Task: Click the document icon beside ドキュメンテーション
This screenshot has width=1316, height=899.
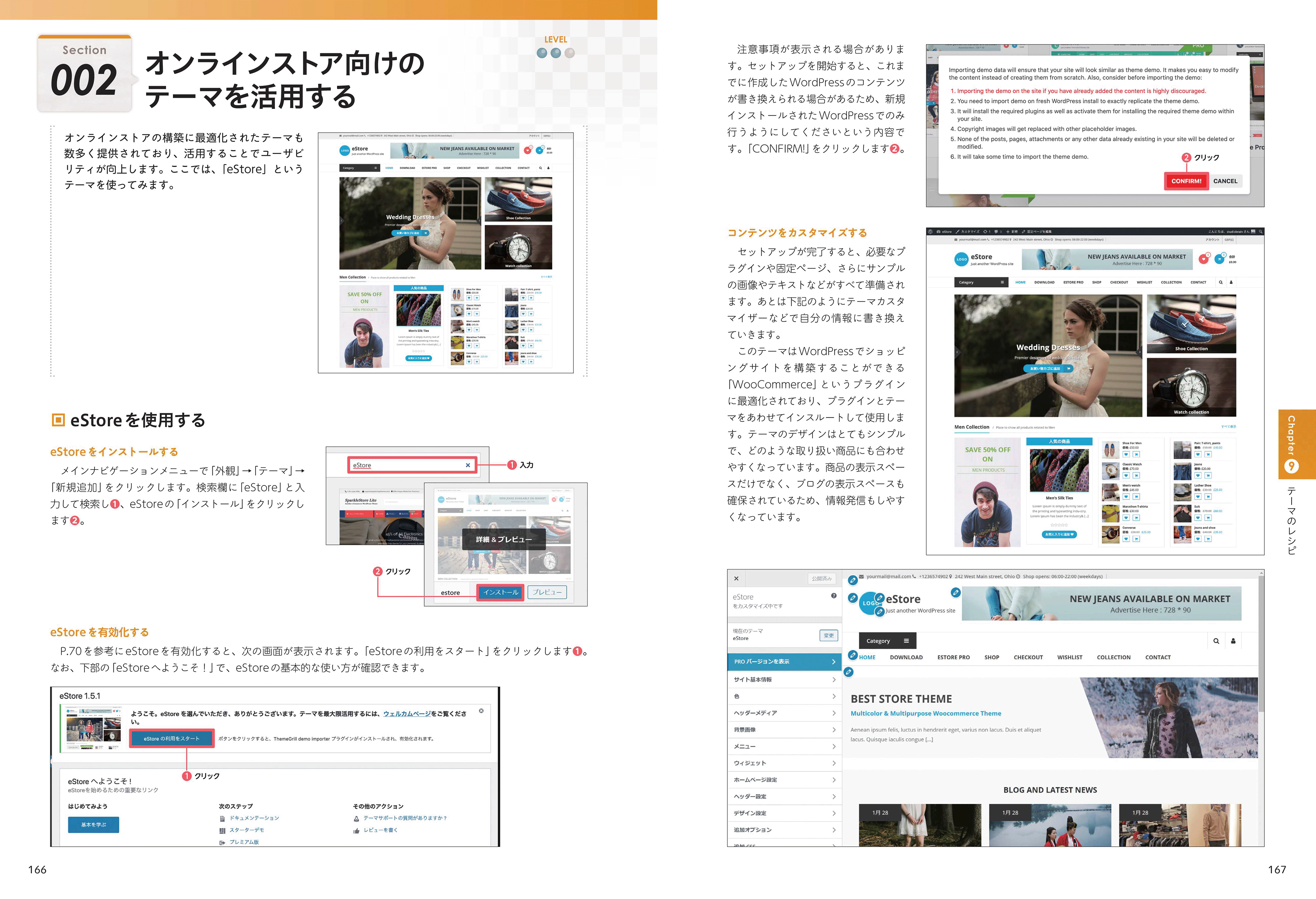Action: pyautogui.click(x=223, y=819)
